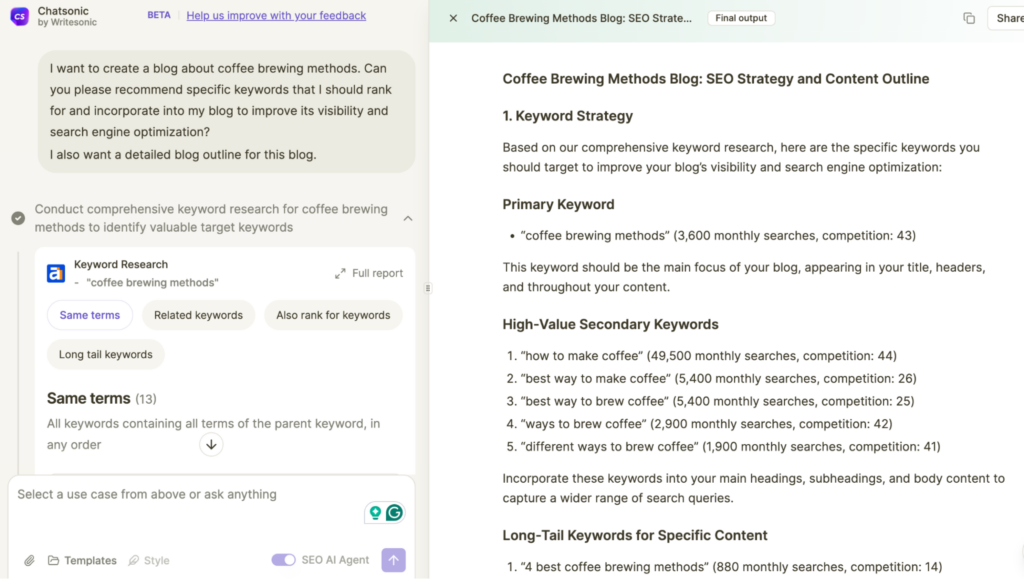
Task: Switch to Related keywords tab
Action: [198, 315]
